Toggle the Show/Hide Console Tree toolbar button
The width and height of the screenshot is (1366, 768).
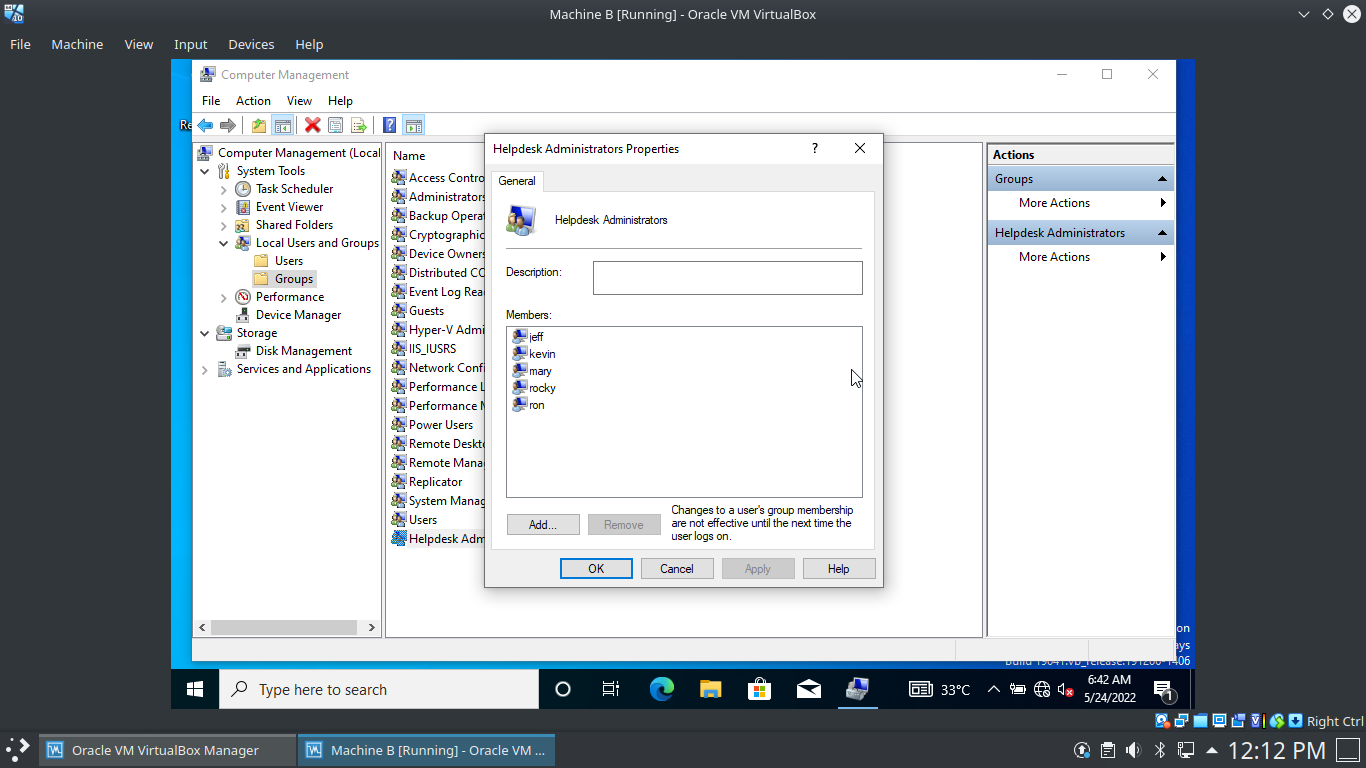[x=283, y=125]
